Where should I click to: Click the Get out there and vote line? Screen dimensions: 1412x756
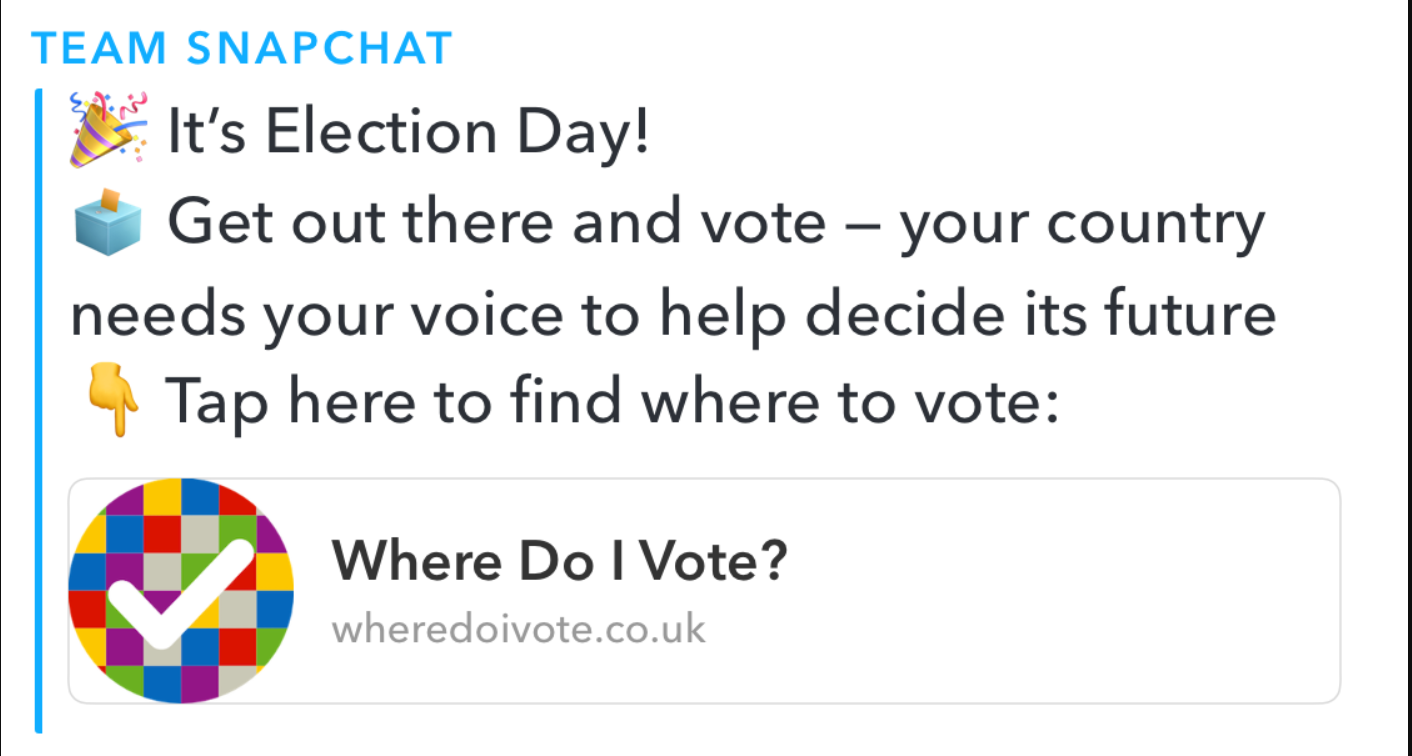716,224
